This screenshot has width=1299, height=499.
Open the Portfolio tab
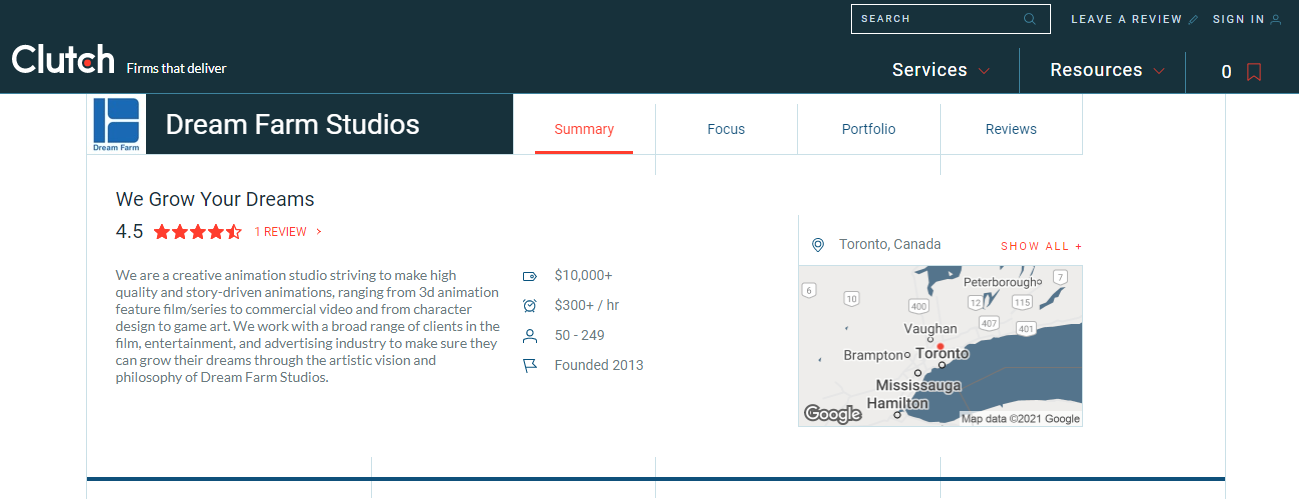pyautogui.click(x=868, y=129)
